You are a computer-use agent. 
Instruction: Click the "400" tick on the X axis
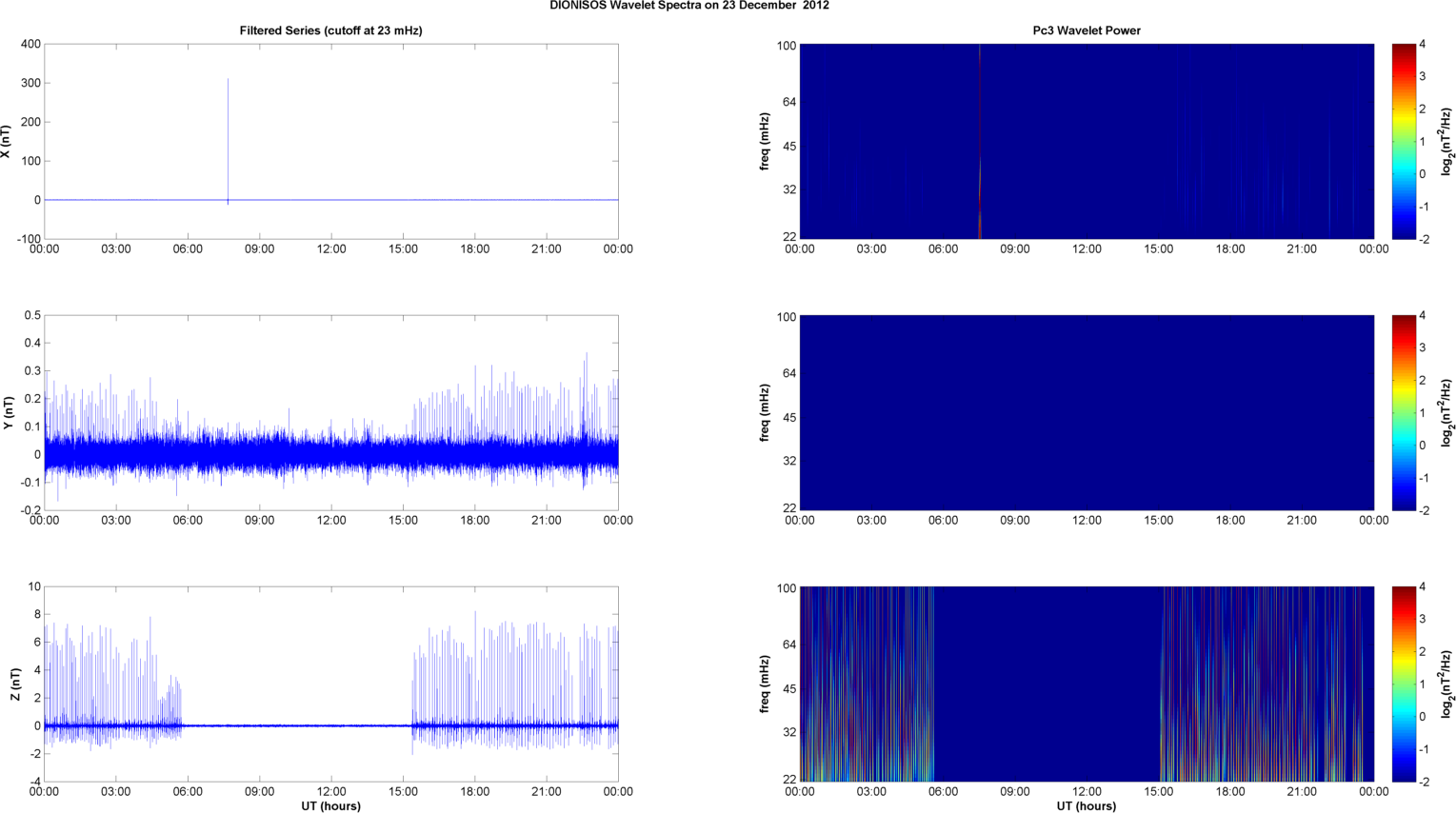coord(30,45)
